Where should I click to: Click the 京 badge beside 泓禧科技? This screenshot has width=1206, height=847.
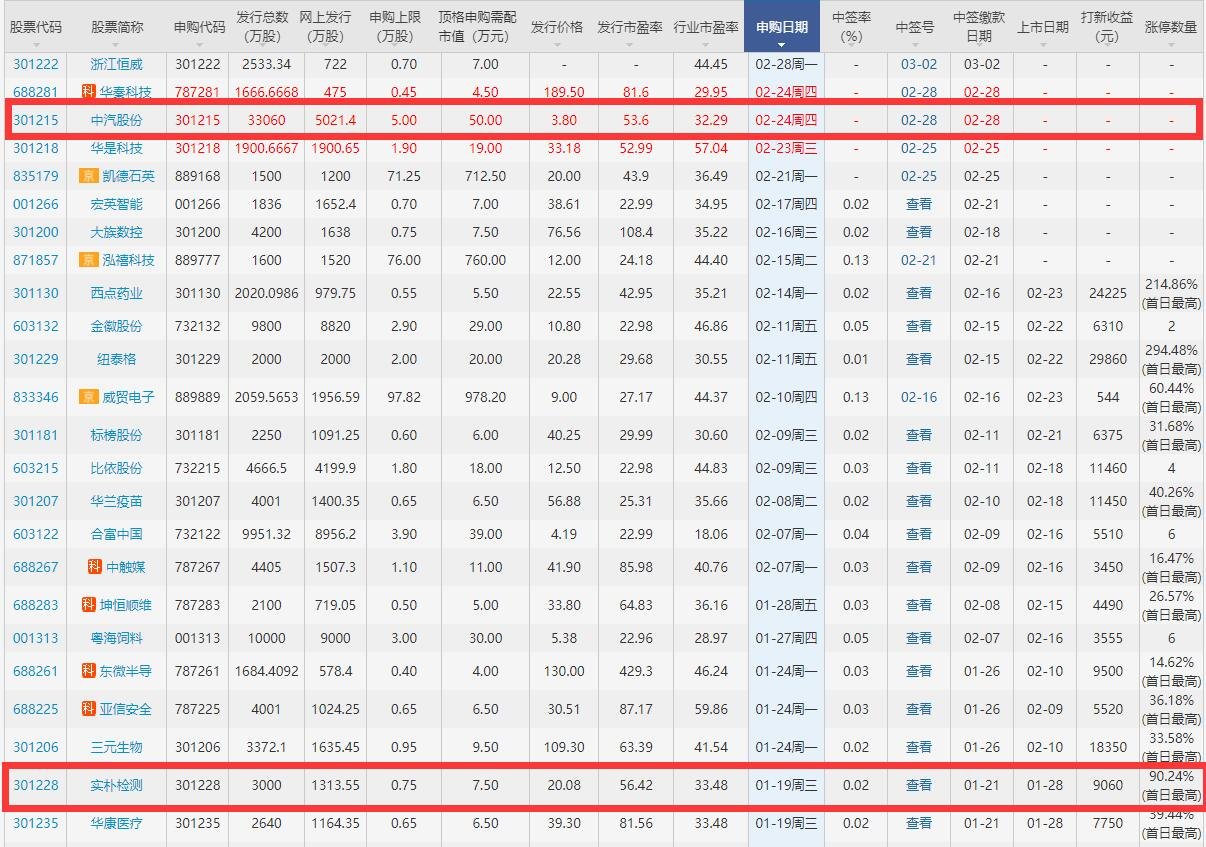88,260
